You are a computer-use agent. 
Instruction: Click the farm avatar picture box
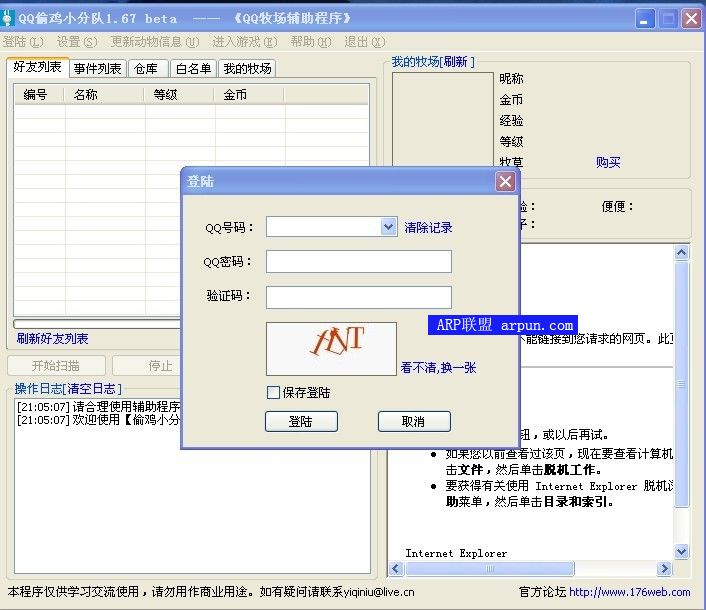(443, 119)
